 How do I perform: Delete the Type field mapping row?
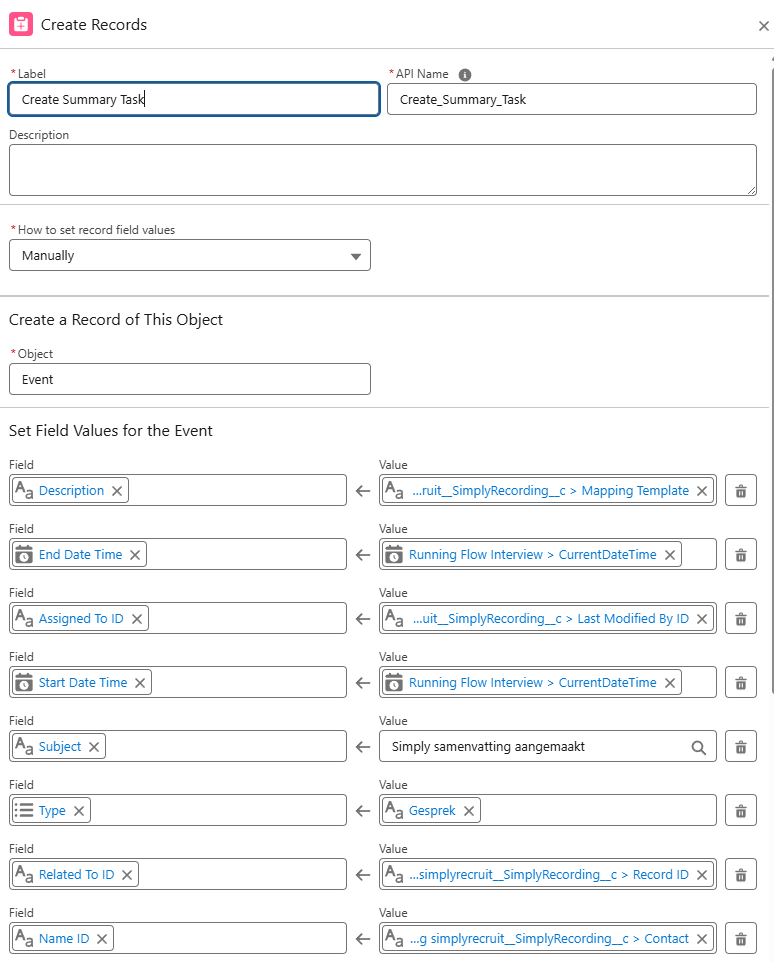(x=740, y=810)
